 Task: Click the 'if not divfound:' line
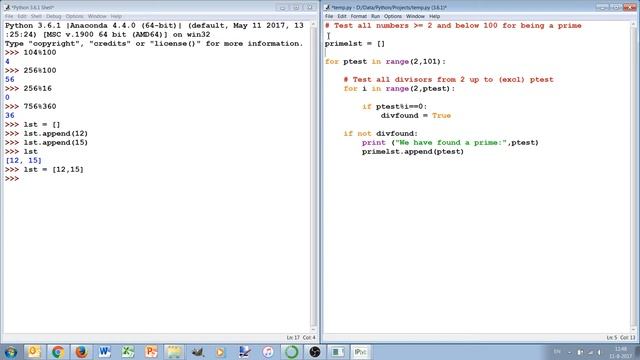click(x=380, y=133)
